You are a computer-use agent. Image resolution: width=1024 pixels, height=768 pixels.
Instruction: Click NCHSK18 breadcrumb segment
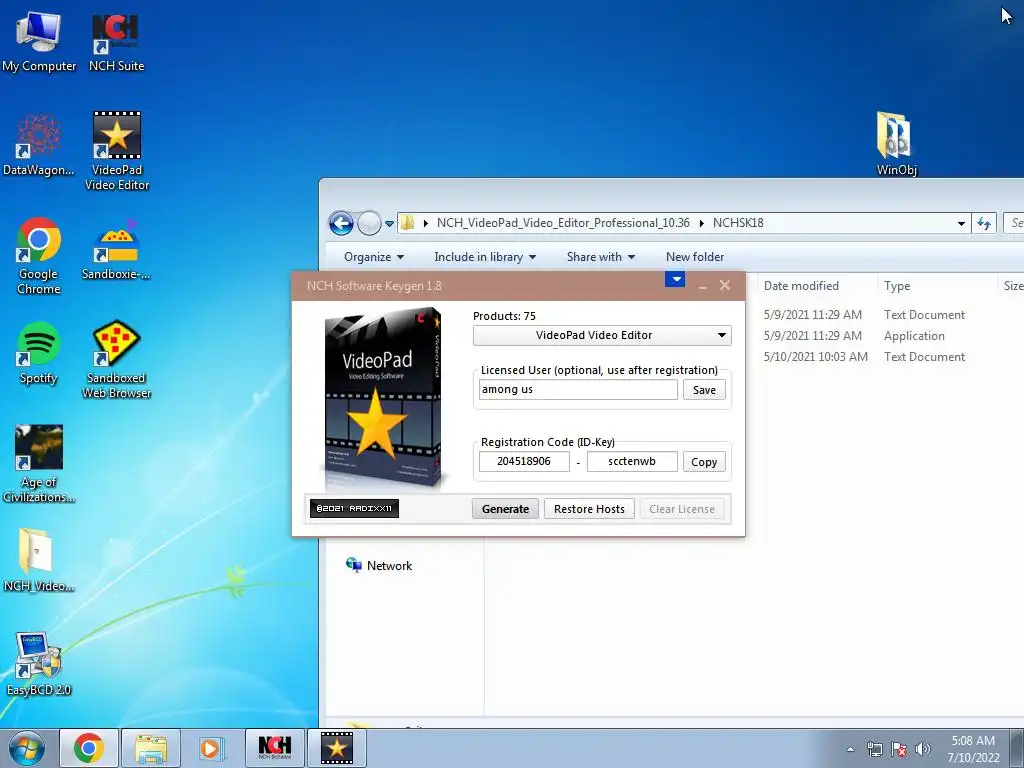click(738, 223)
